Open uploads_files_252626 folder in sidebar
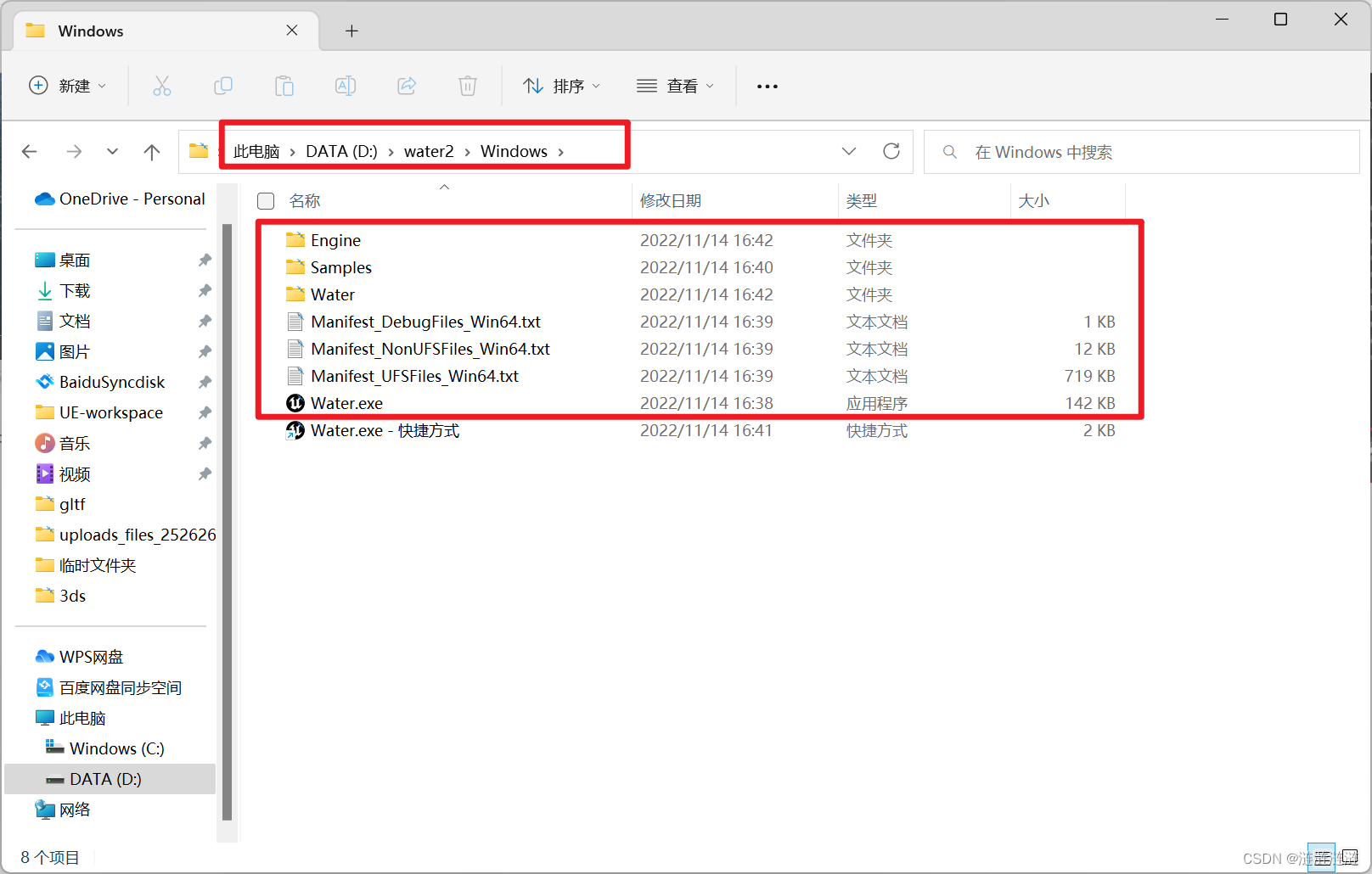Screen dimensions: 1372x874 126,535
